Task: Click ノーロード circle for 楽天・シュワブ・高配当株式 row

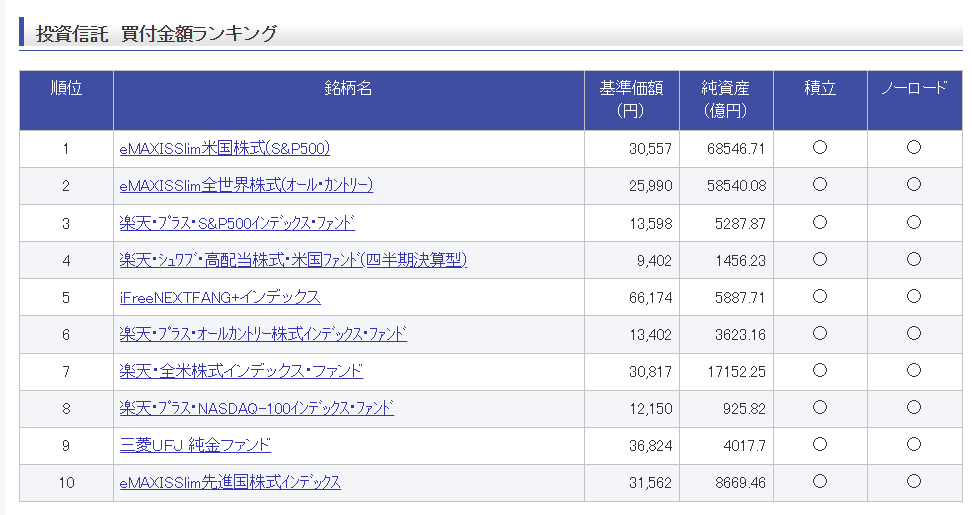Action: [x=914, y=260]
